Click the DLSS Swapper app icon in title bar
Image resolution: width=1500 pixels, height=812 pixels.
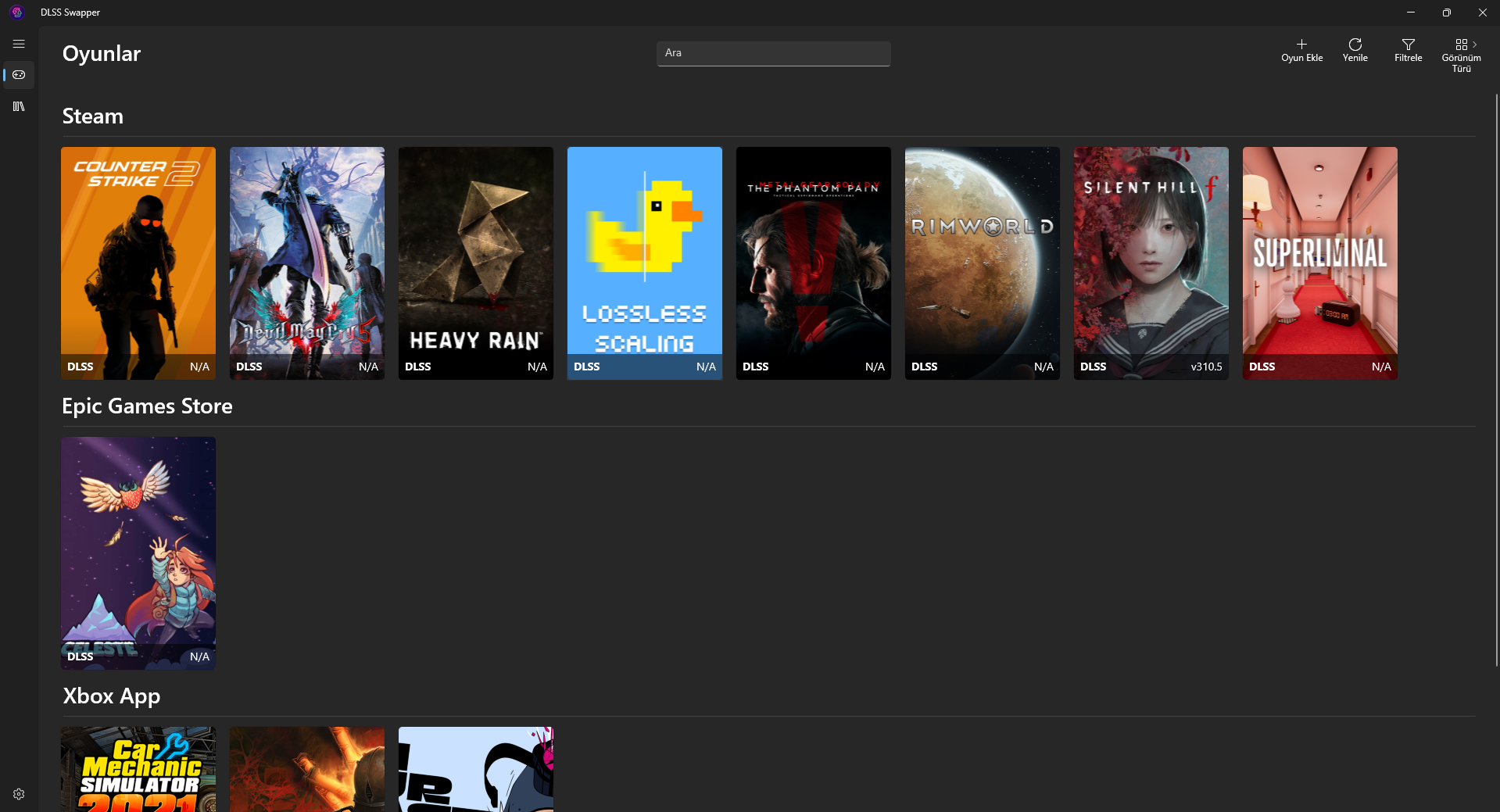(x=17, y=13)
